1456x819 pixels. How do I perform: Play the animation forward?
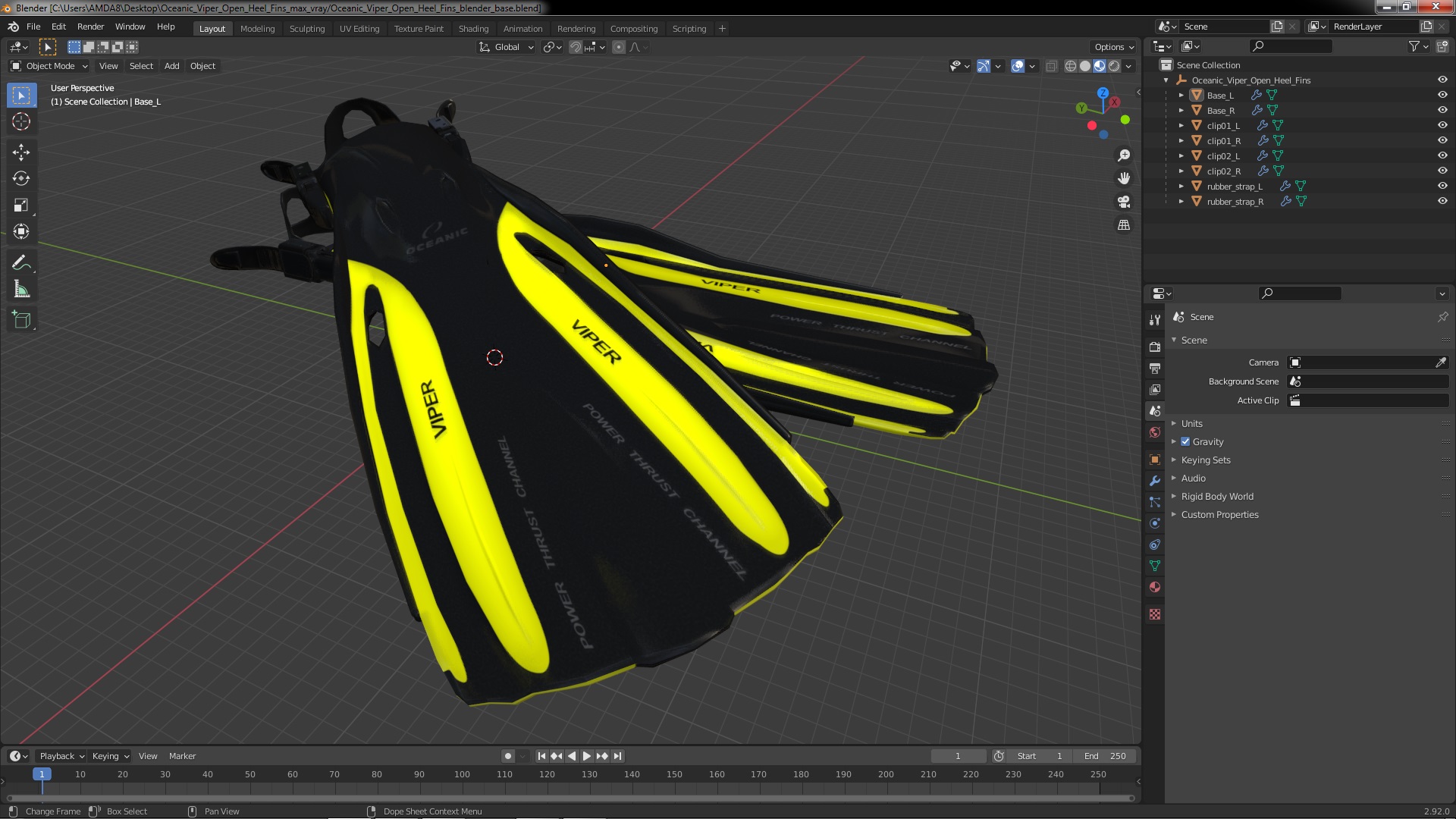[x=587, y=756]
